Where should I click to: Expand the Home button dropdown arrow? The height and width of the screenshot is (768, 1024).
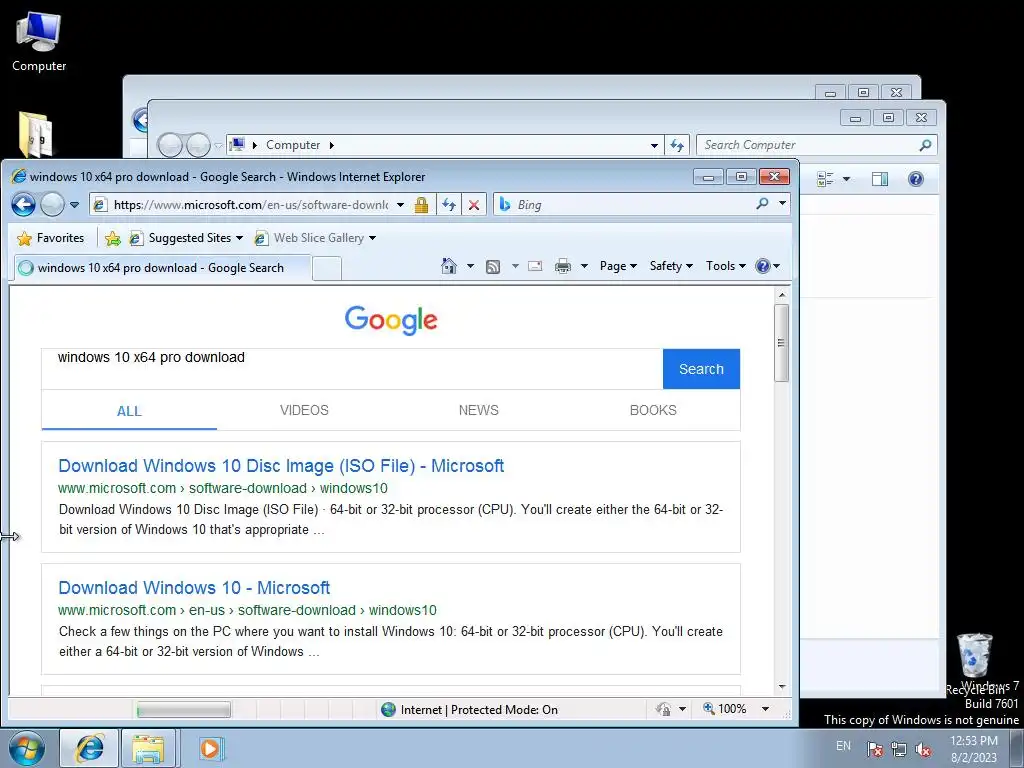pos(470,266)
